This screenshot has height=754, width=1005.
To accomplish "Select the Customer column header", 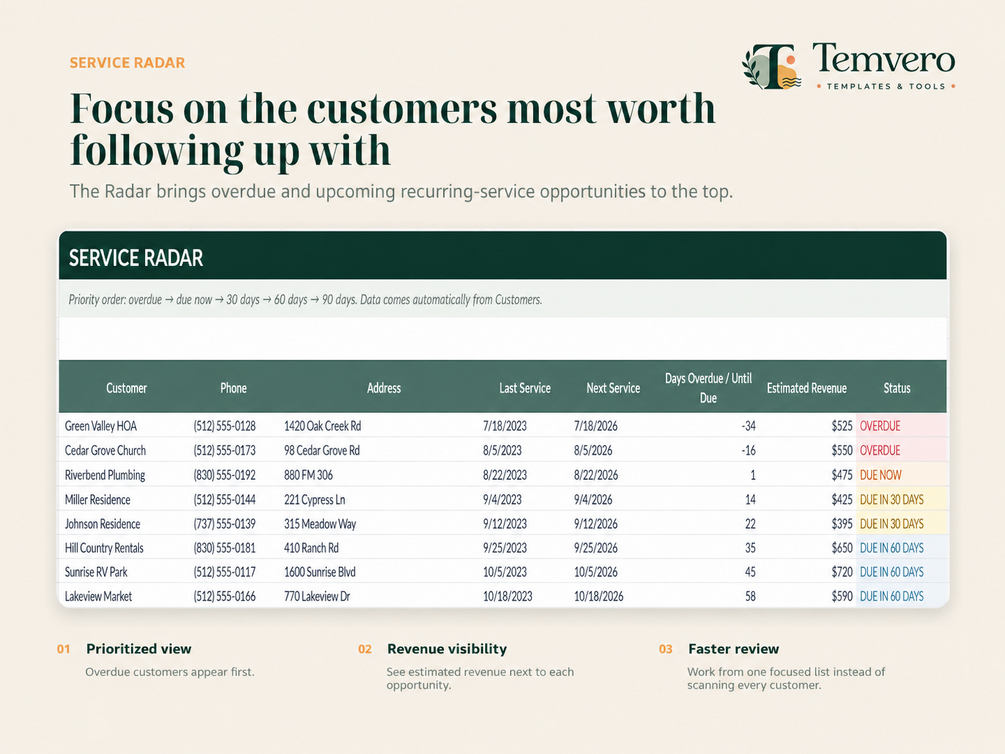I will pyautogui.click(x=126, y=388).
